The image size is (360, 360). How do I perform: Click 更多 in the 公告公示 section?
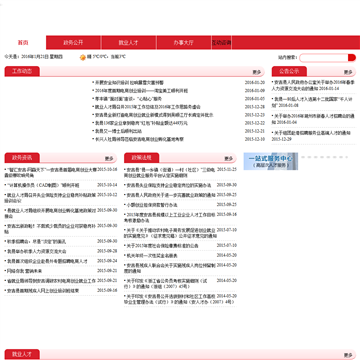348,72
